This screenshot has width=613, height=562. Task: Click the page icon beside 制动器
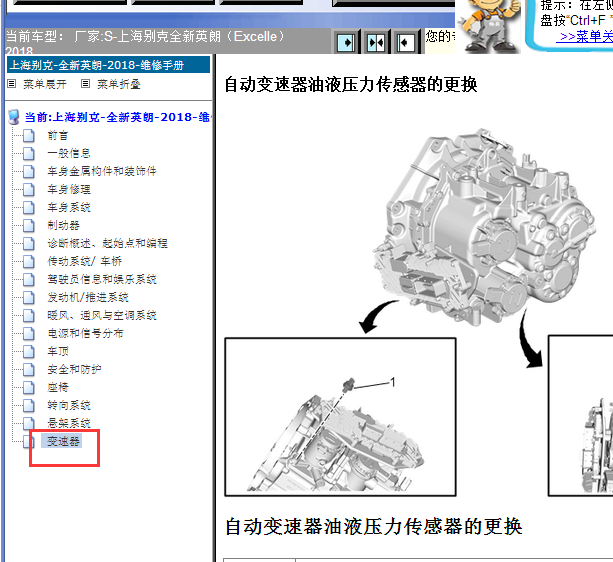(x=29, y=225)
